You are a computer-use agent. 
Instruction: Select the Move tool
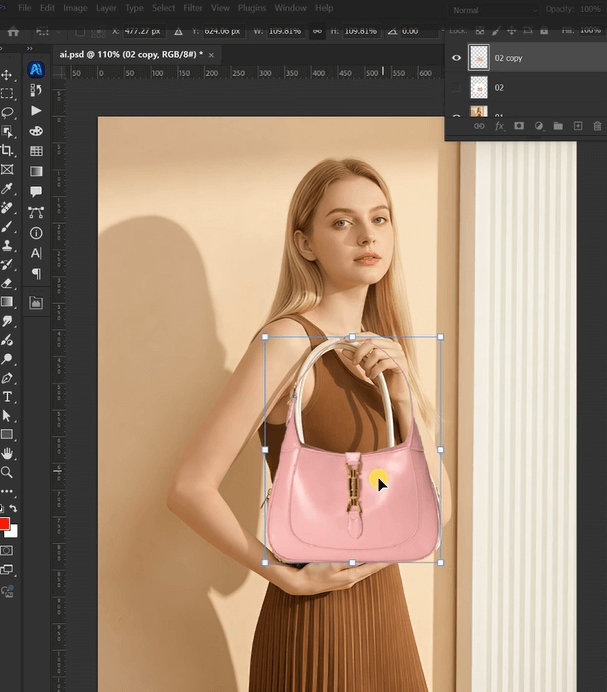coord(7,75)
